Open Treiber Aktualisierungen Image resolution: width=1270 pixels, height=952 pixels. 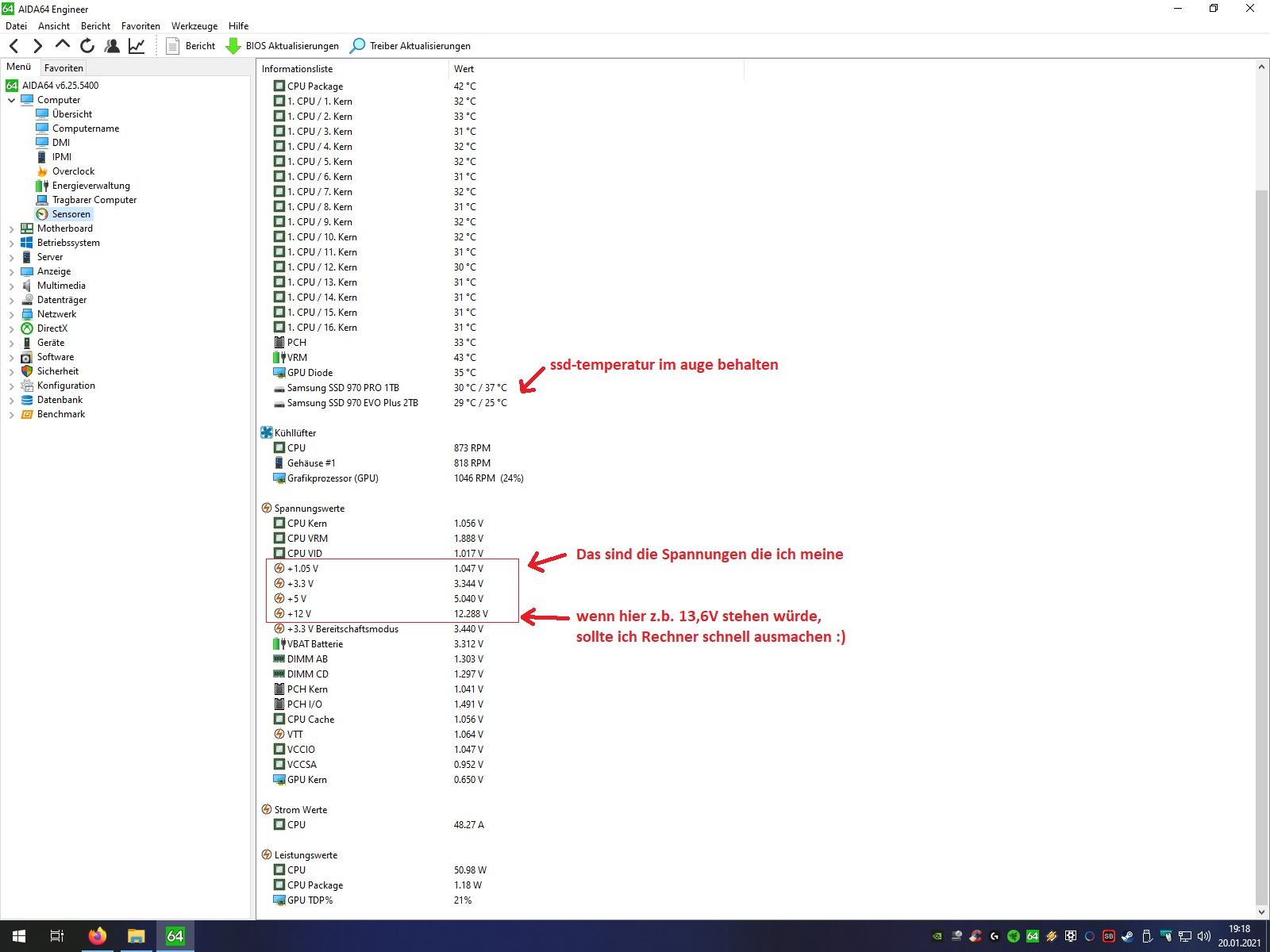coord(410,46)
